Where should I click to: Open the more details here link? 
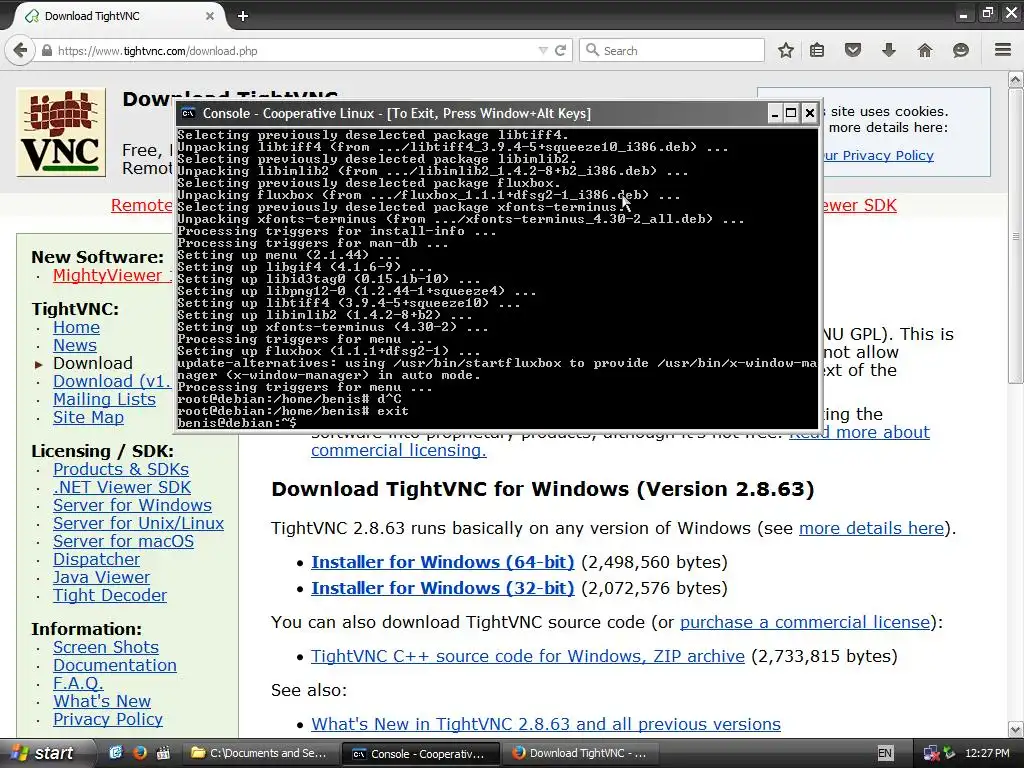[872, 528]
